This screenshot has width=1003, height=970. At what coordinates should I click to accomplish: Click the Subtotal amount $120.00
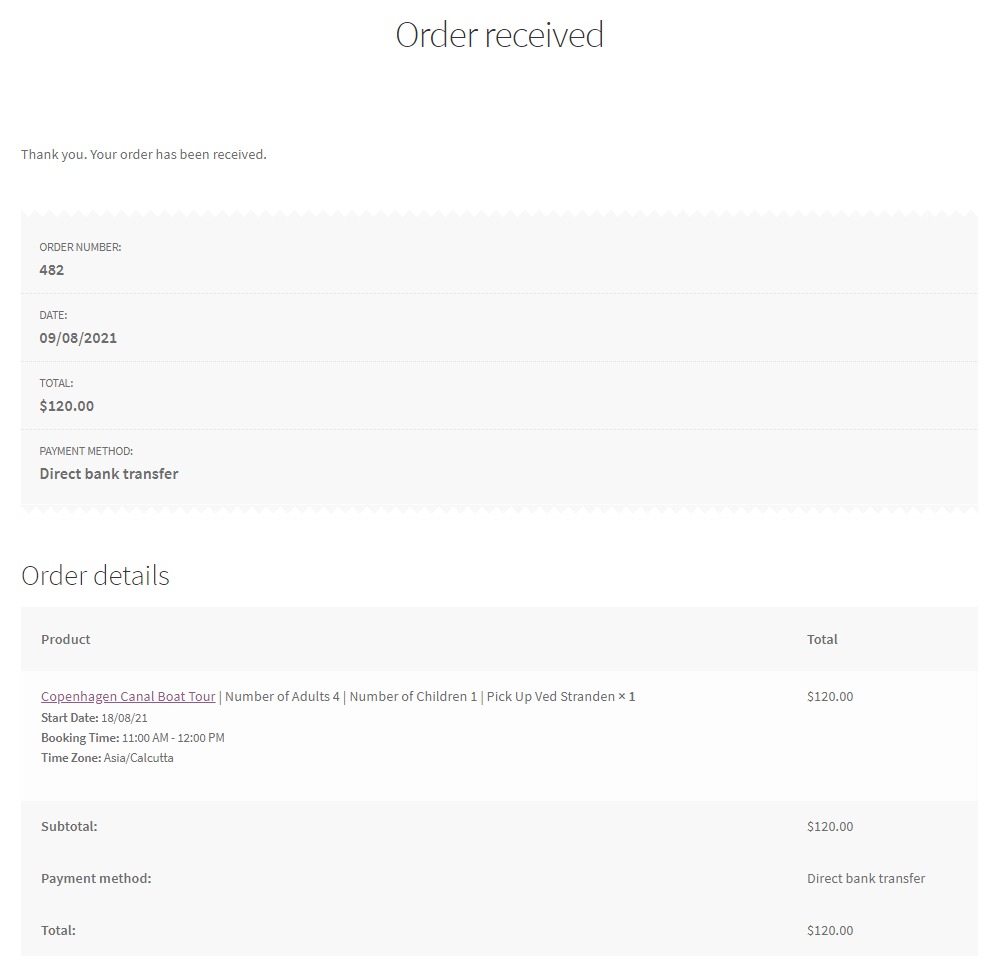830,826
